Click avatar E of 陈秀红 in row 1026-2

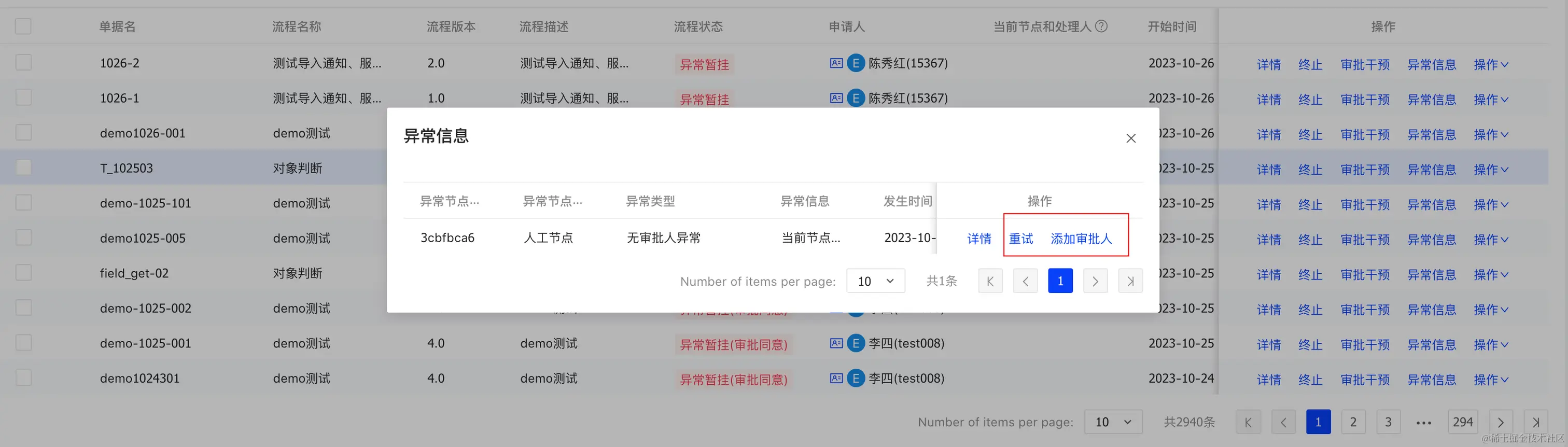855,63
